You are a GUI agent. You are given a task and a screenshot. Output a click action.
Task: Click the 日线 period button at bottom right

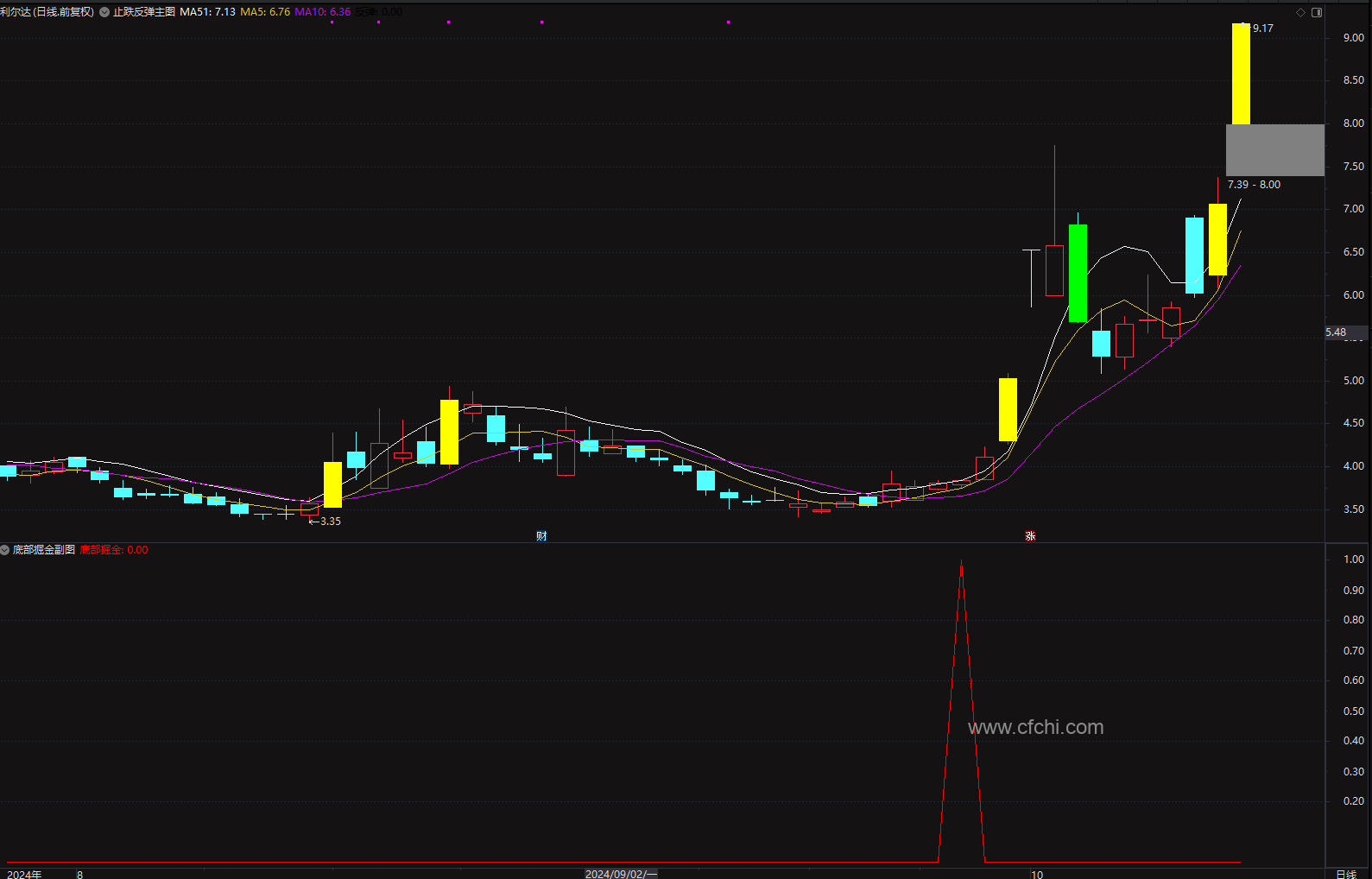pos(1346,874)
